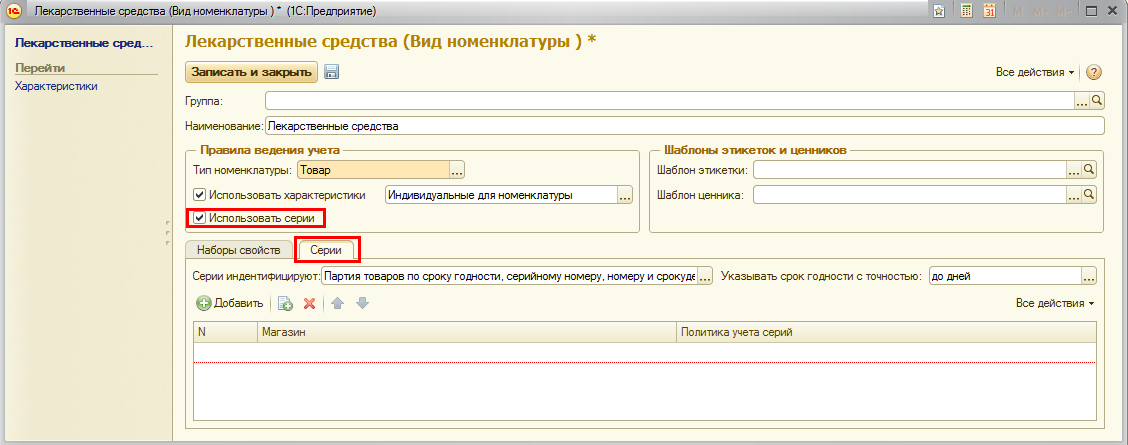
Task: Delete row with the red X icon
Action: pos(309,303)
